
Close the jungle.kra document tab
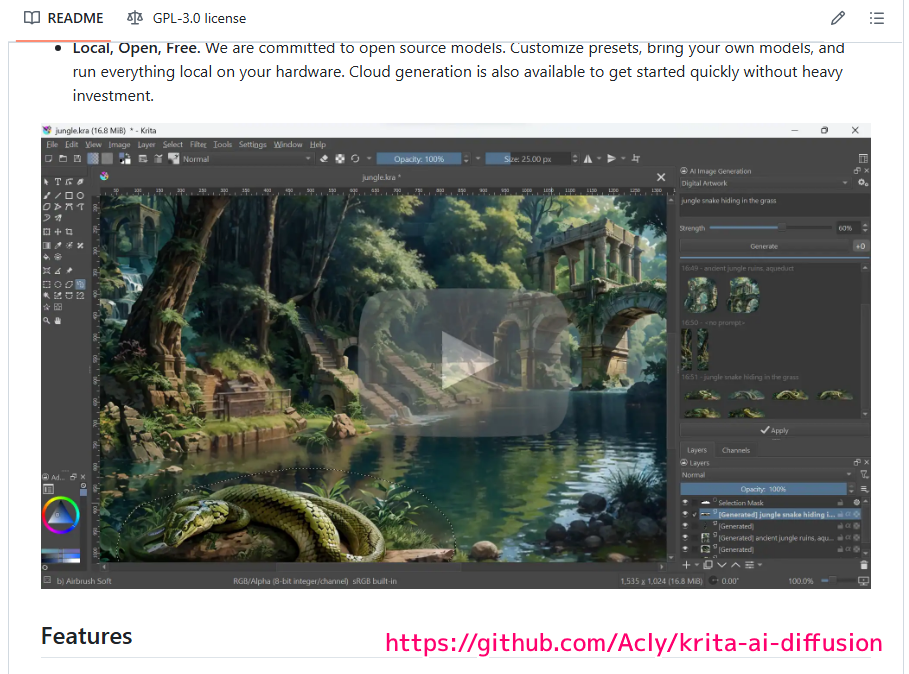coord(661,177)
